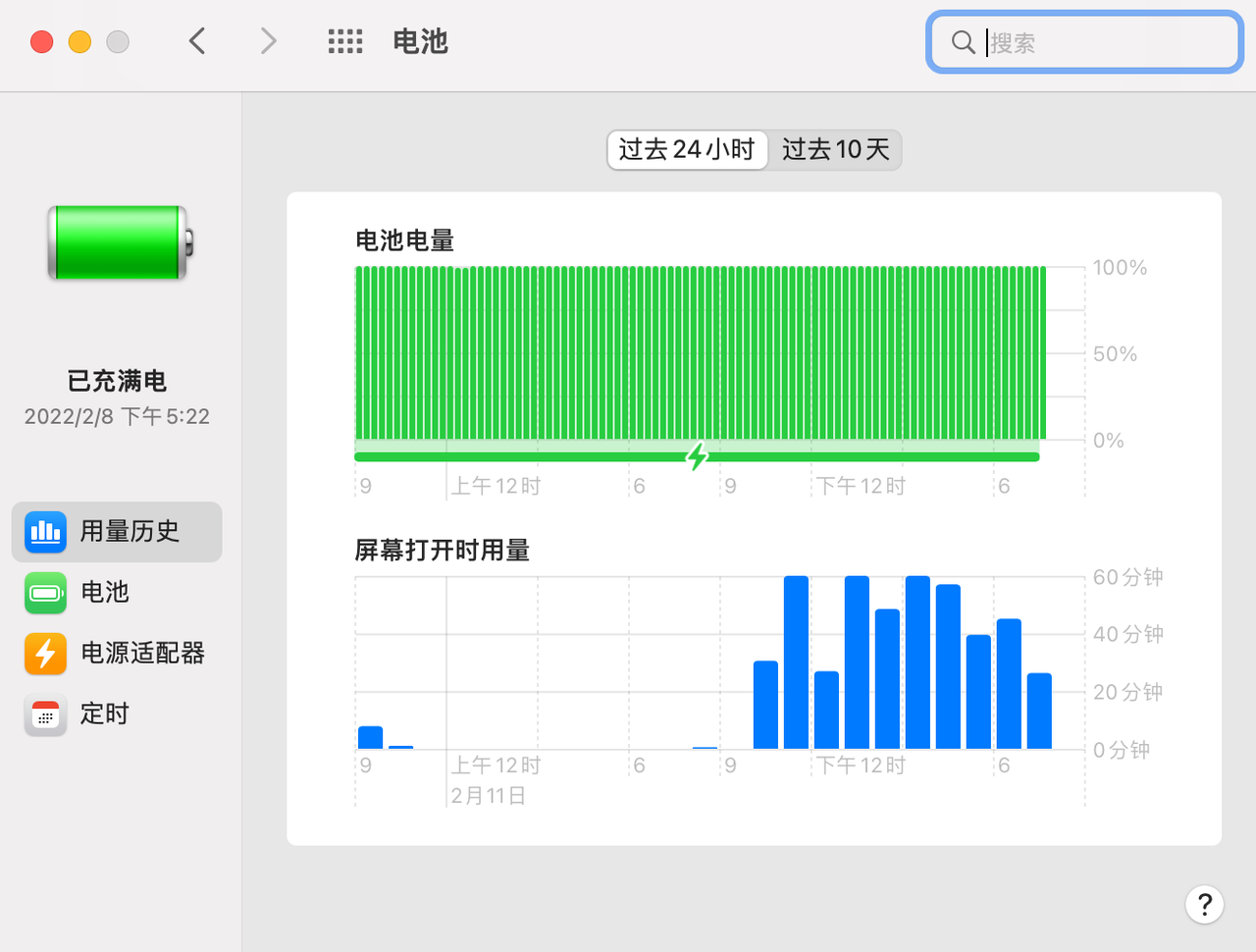Click the 50% axis label
The height and width of the screenshot is (952, 1256).
[1116, 354]
